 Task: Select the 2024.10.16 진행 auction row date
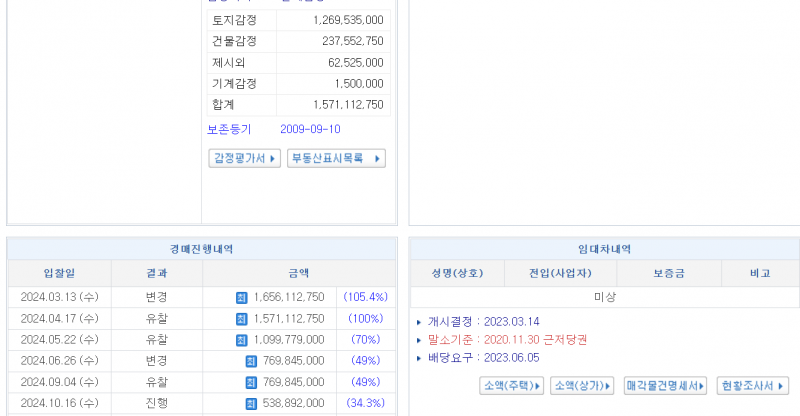[x=59, y=402]
